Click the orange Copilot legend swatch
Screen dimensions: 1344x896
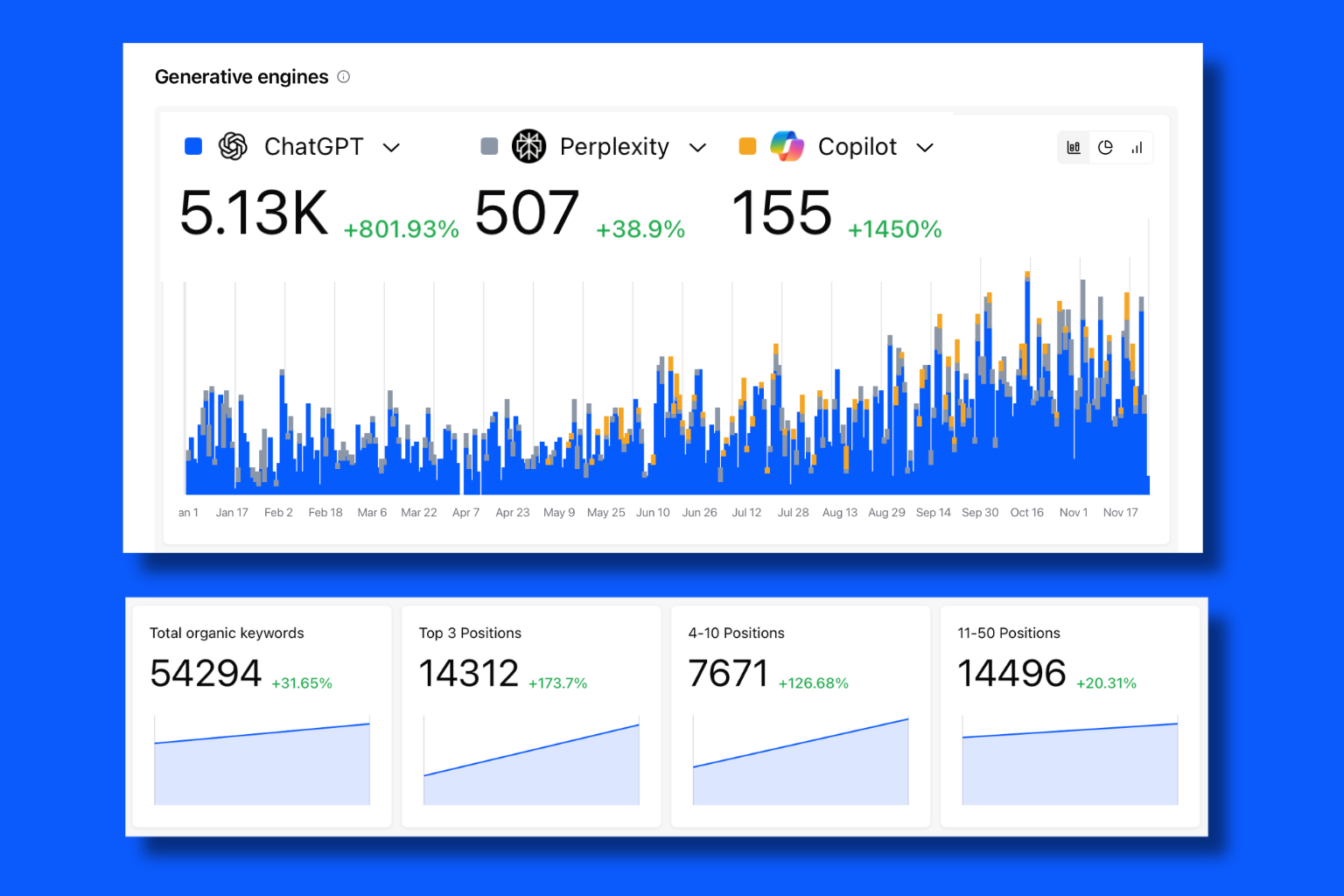click(747, 146)
